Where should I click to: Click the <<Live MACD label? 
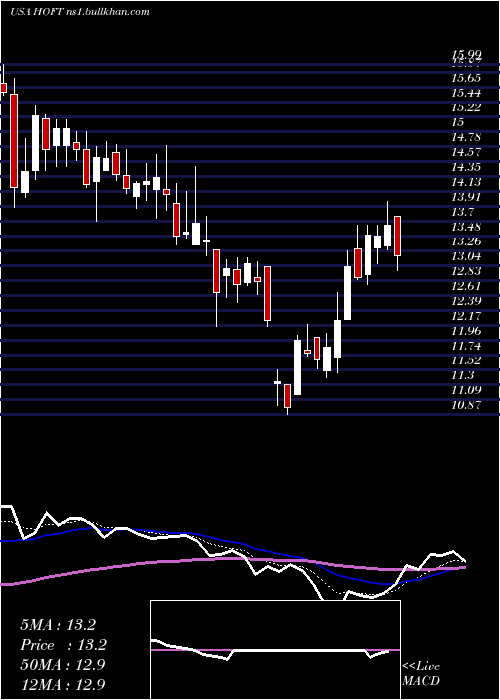[x=421, y=674]
